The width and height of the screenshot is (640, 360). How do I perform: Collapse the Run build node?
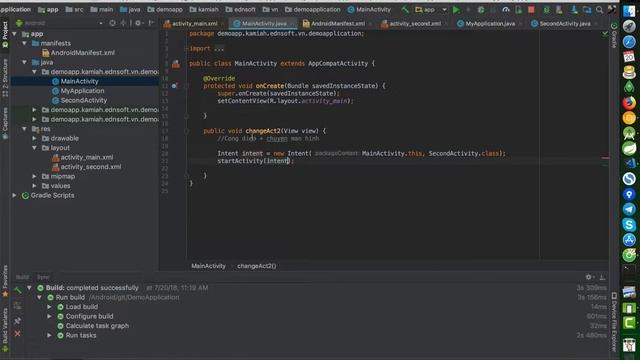(x=40, y=298)
